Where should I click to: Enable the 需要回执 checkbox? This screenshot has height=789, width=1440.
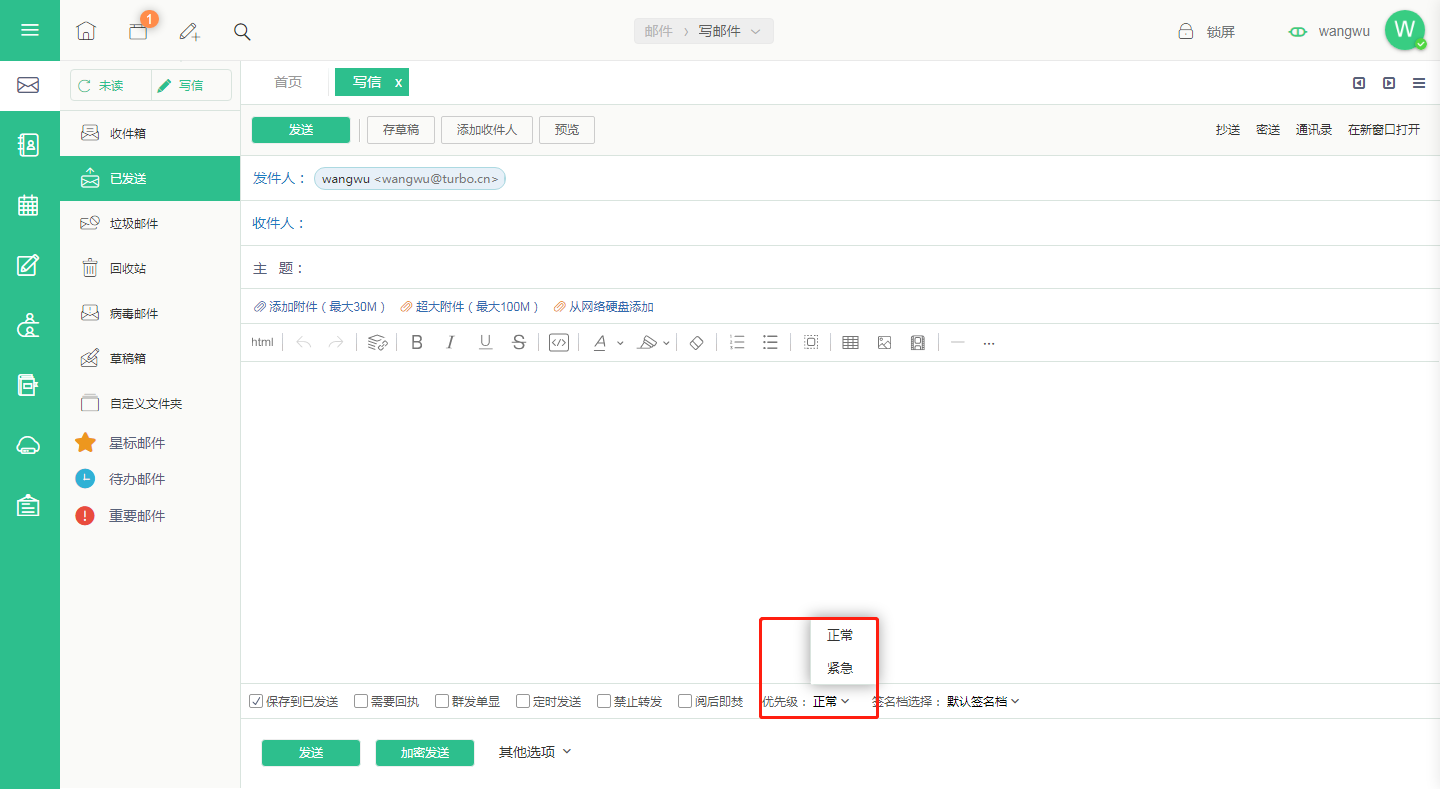pos(361,701)
